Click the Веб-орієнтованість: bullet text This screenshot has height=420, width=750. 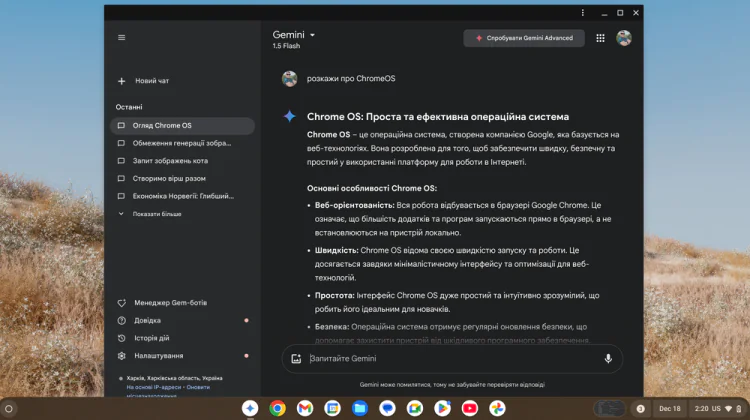coord(354,205)
